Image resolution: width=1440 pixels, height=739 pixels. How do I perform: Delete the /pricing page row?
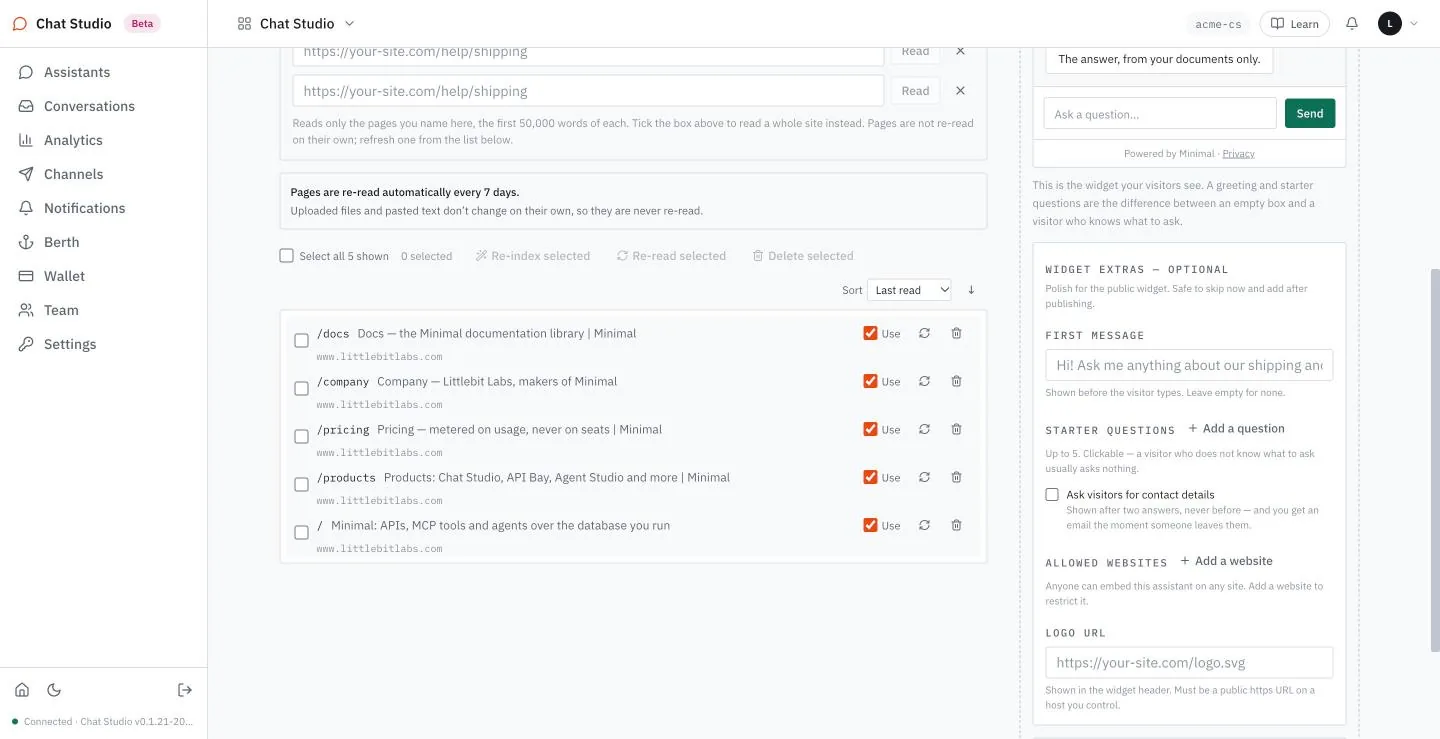[x=956, y=429]
